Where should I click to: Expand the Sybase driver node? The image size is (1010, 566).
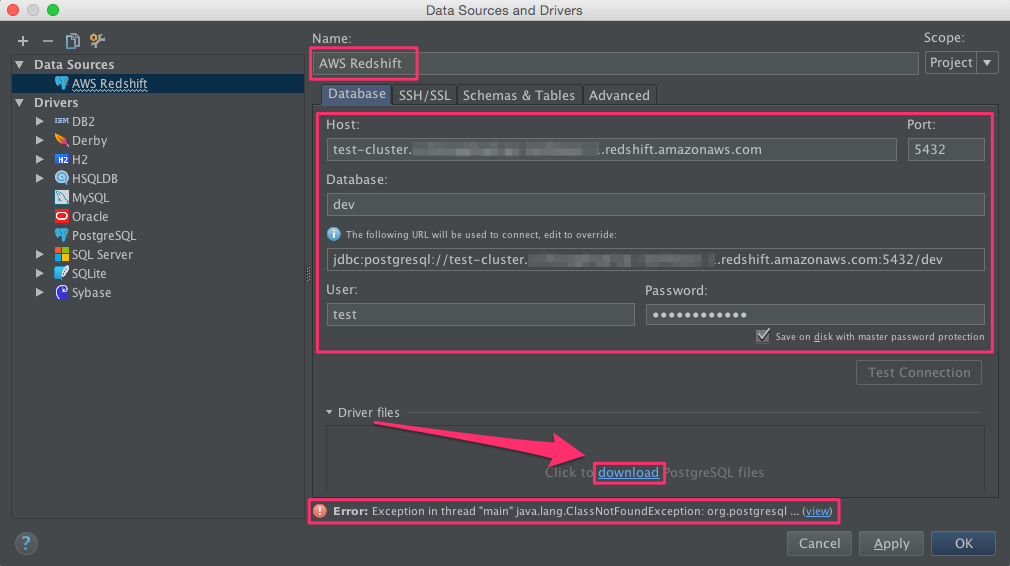(39, 292)
